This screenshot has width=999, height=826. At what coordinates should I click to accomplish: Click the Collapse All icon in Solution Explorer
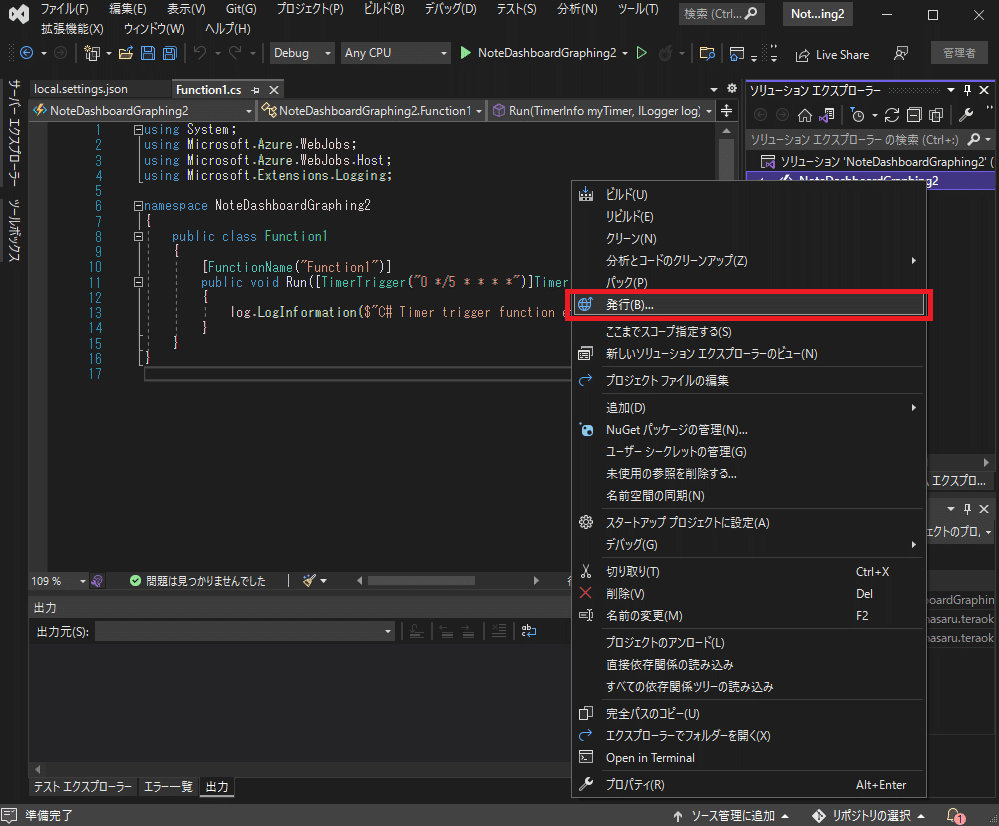point(914,115)
